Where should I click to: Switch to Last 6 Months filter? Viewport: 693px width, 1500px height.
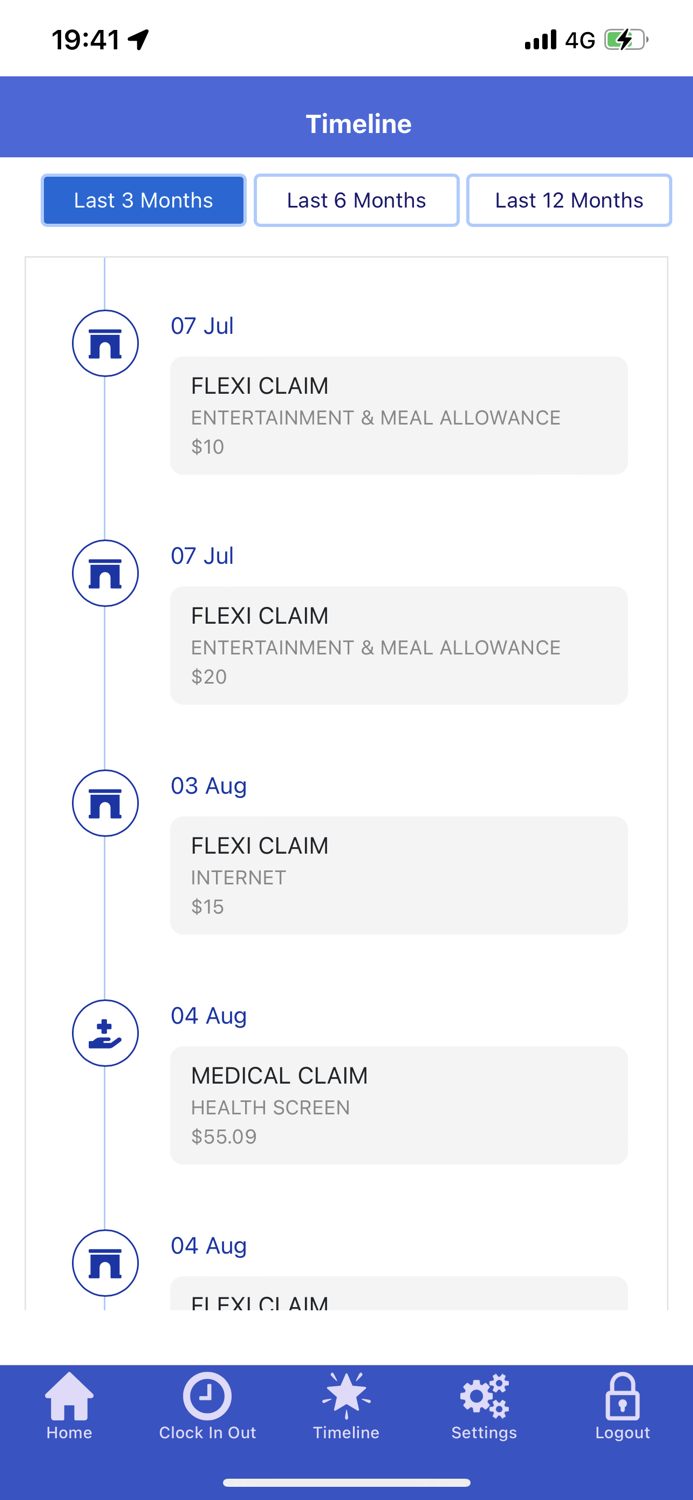pos(356,200)
